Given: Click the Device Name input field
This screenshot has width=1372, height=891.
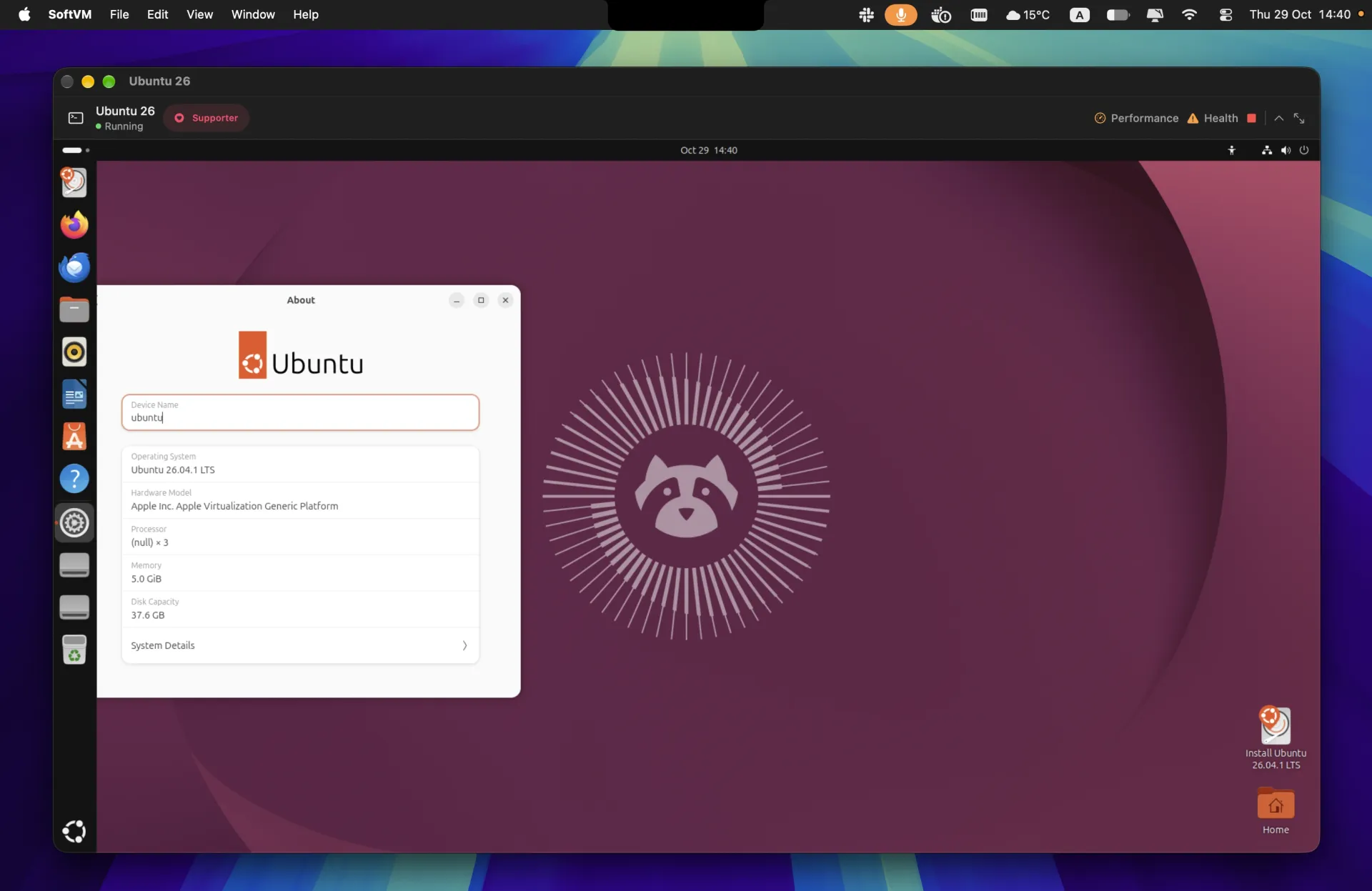Looking at the screenshot, I should 300,412.
